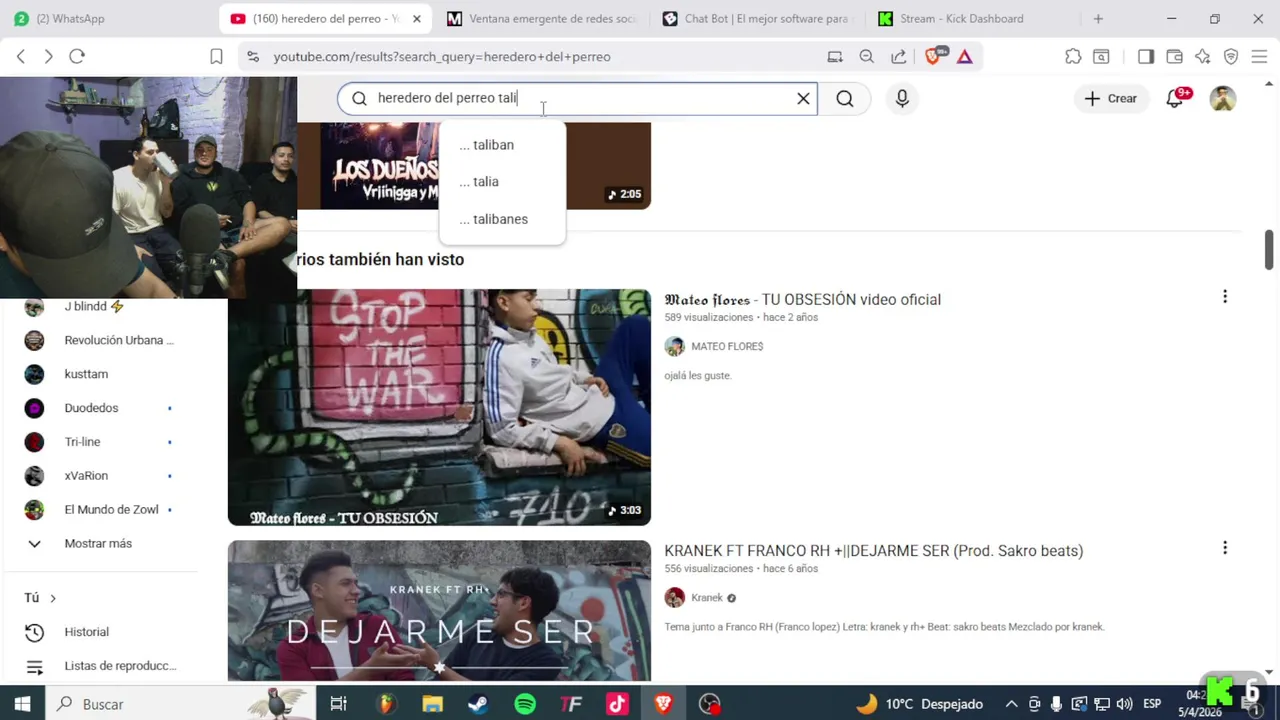The width and height of the screenshot is (1280, 720).
Task: Expand subscriptions with Mostrar más
Action: [100, 543]
